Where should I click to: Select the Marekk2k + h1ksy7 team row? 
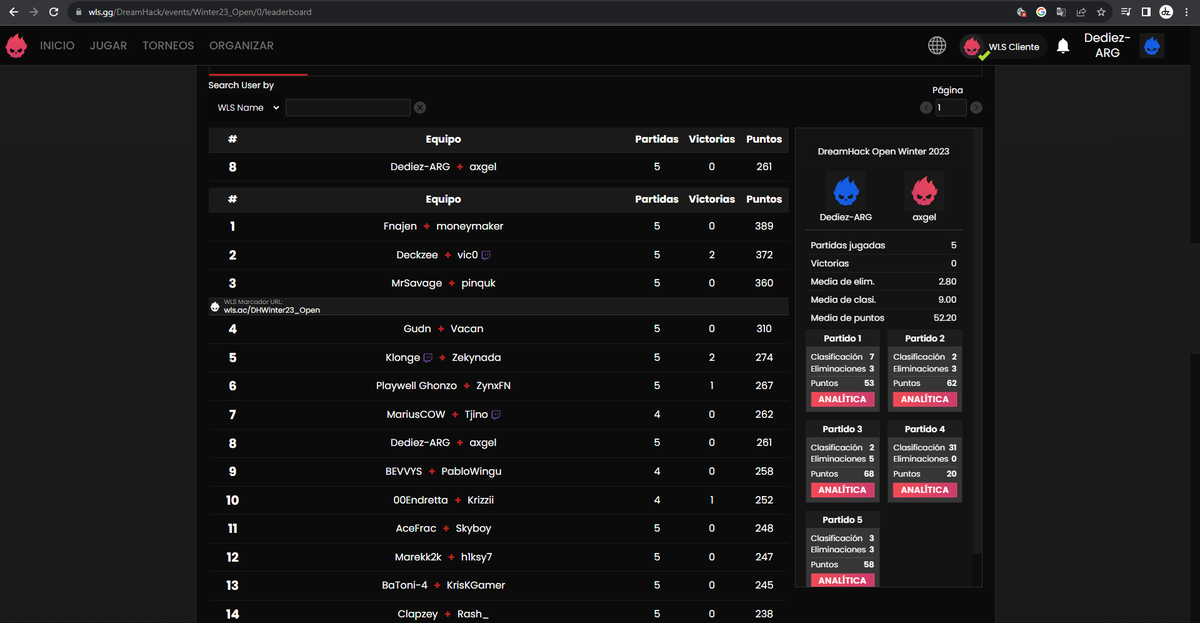(498, 557)
